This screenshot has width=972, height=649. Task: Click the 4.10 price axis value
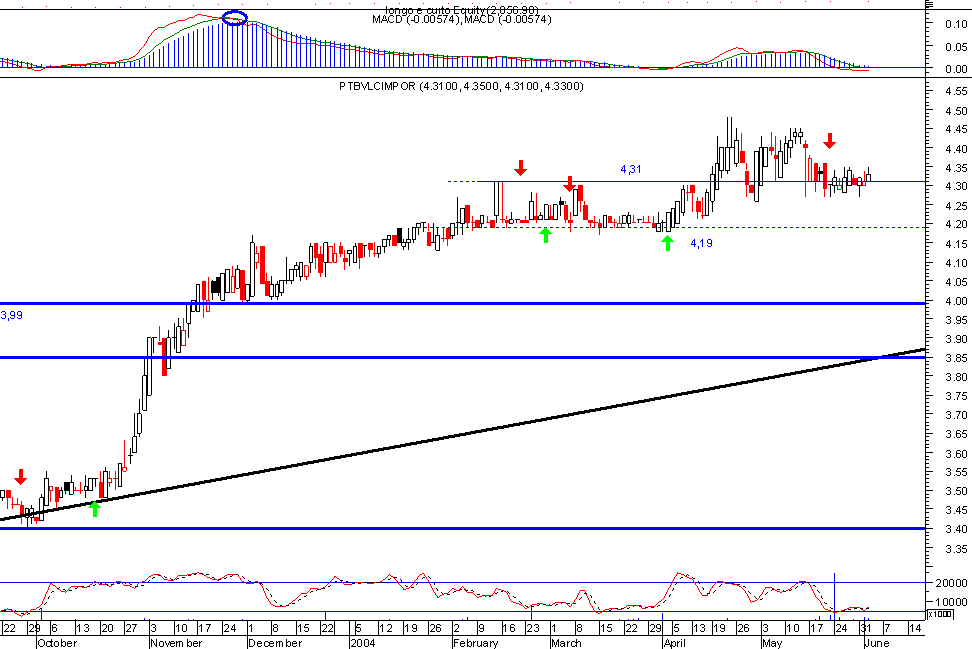[957, 263]
